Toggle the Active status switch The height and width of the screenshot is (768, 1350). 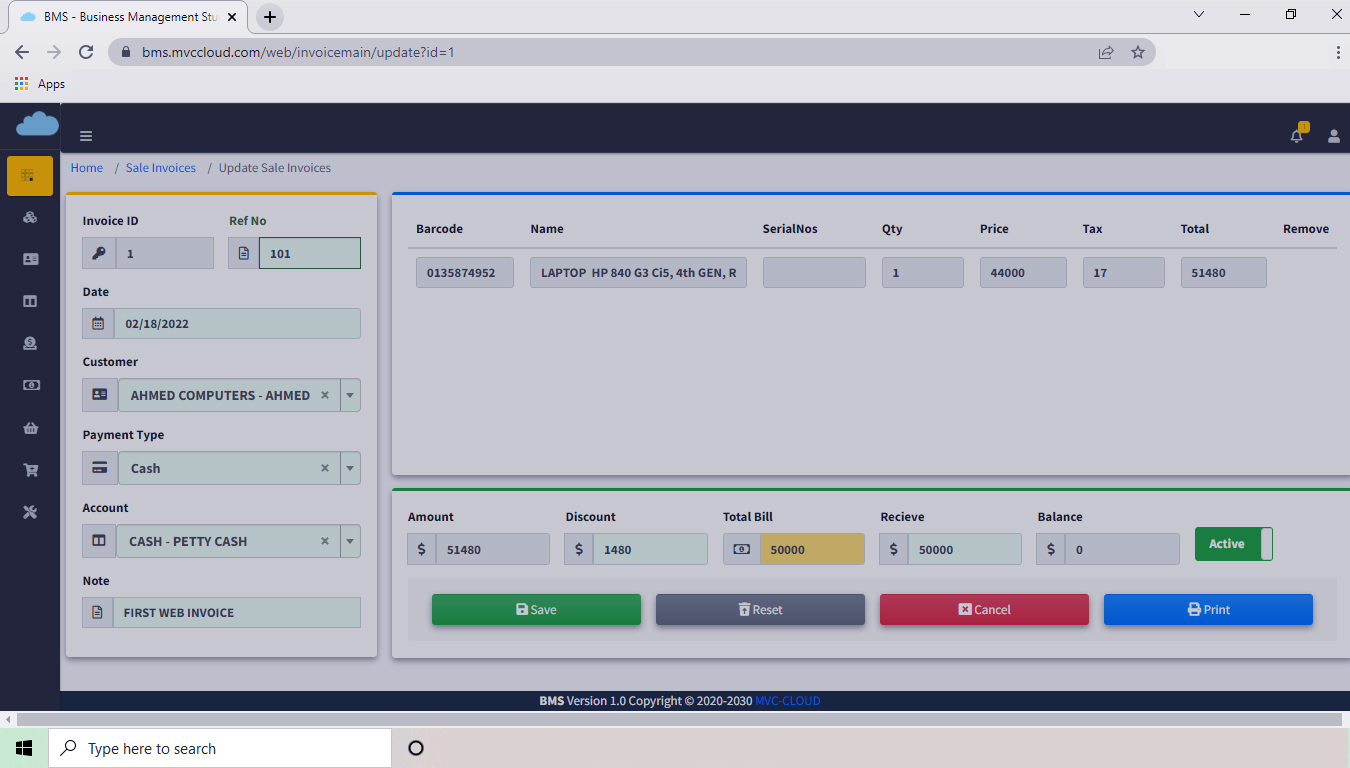coord(1233,544)
